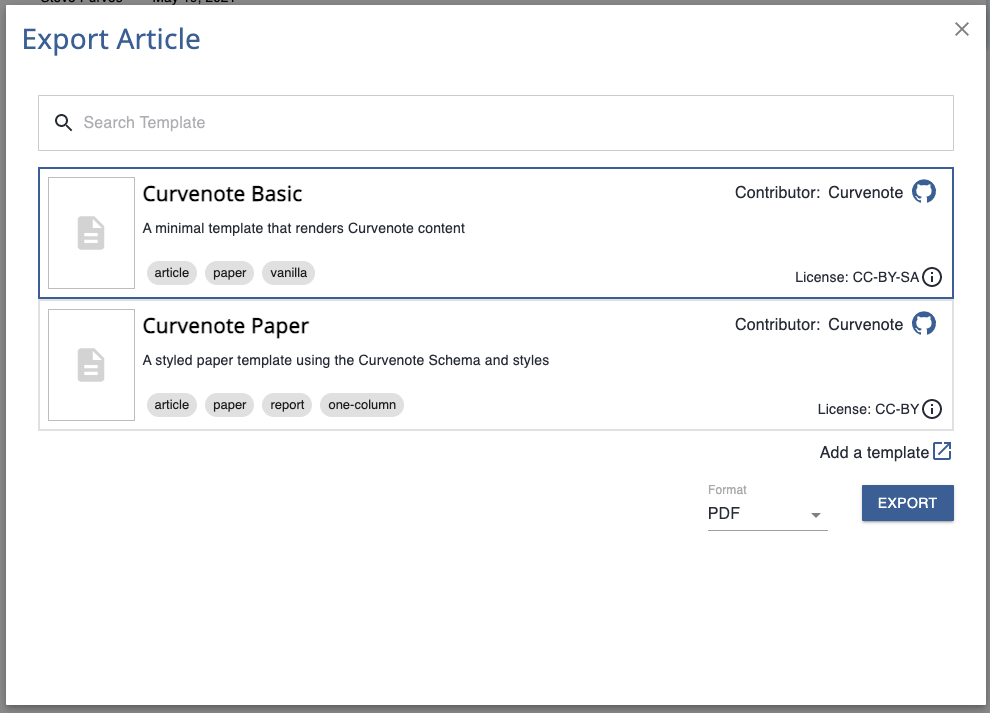The width and height of the screenshot is (990, 713).
Task: Show CC-BY-SA license info icon
Action: point(931,277)
